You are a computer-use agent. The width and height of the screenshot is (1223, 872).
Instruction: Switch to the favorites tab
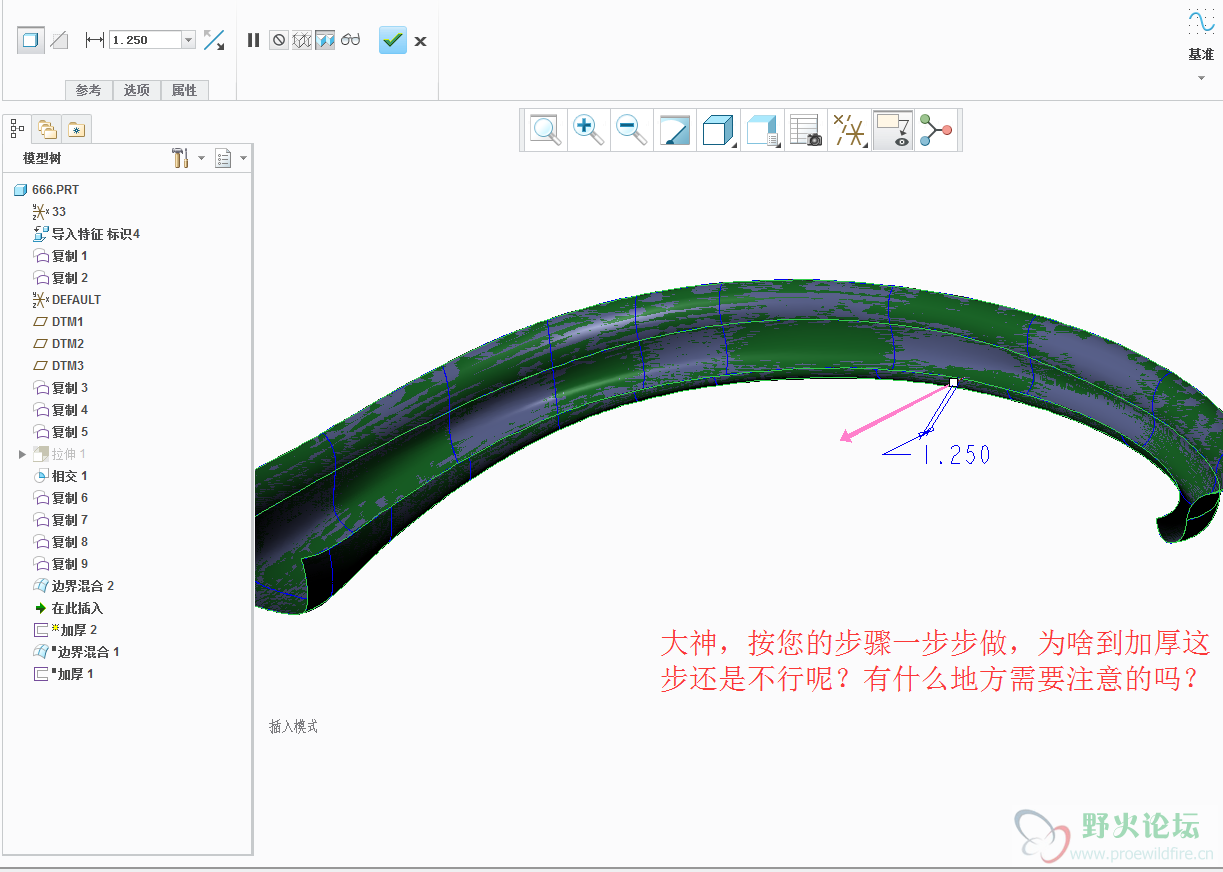(76, 129)
